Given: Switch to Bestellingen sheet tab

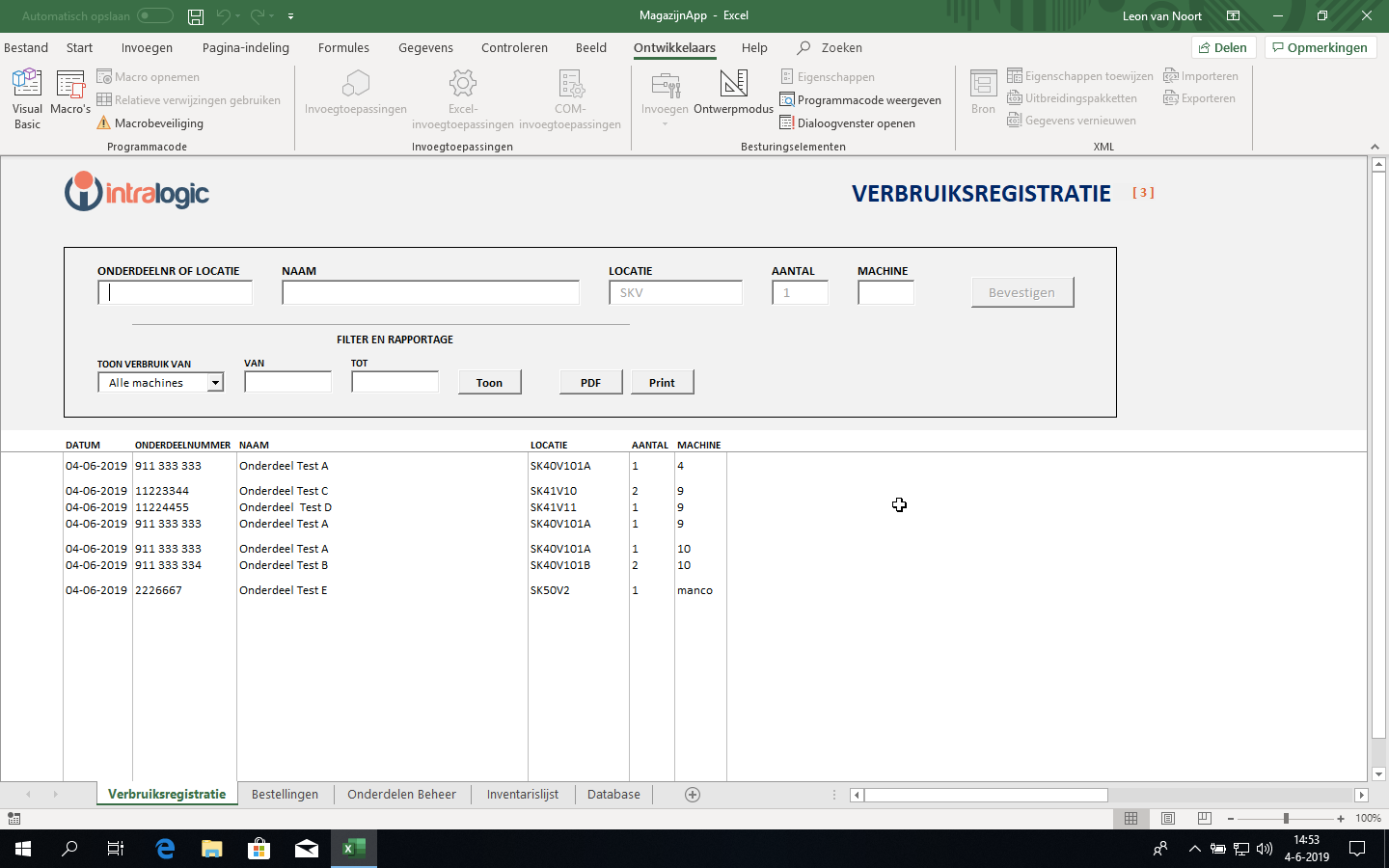Looking at the screenshot, I should 285,795.
